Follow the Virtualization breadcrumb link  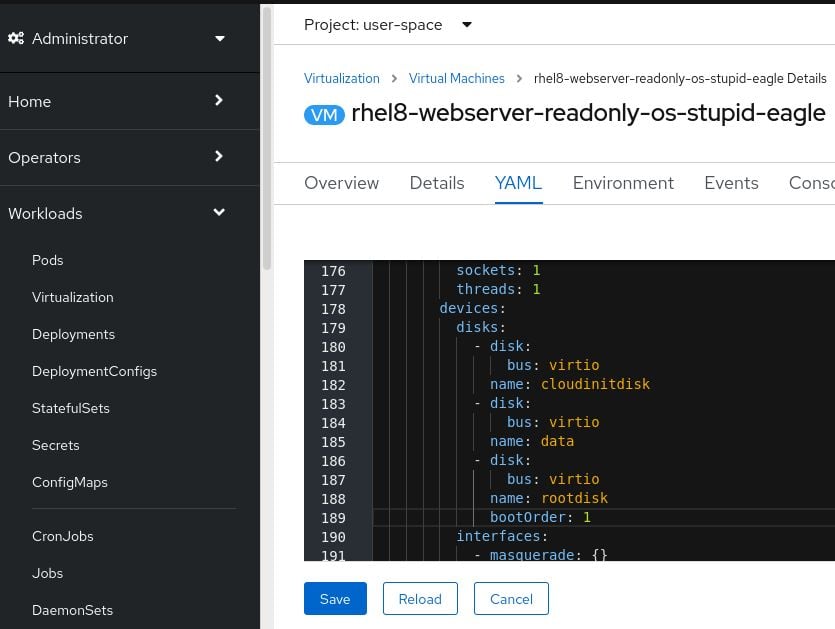[342, 78]
